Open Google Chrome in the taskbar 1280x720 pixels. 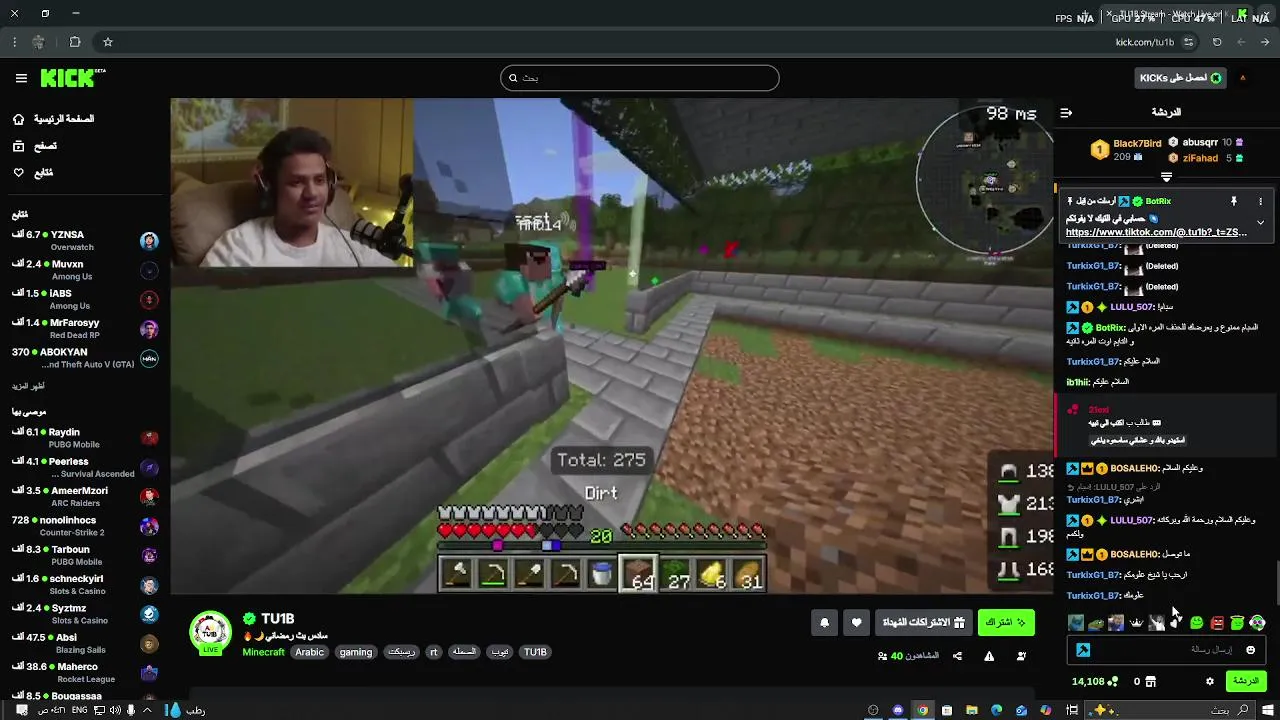(922, 710)
